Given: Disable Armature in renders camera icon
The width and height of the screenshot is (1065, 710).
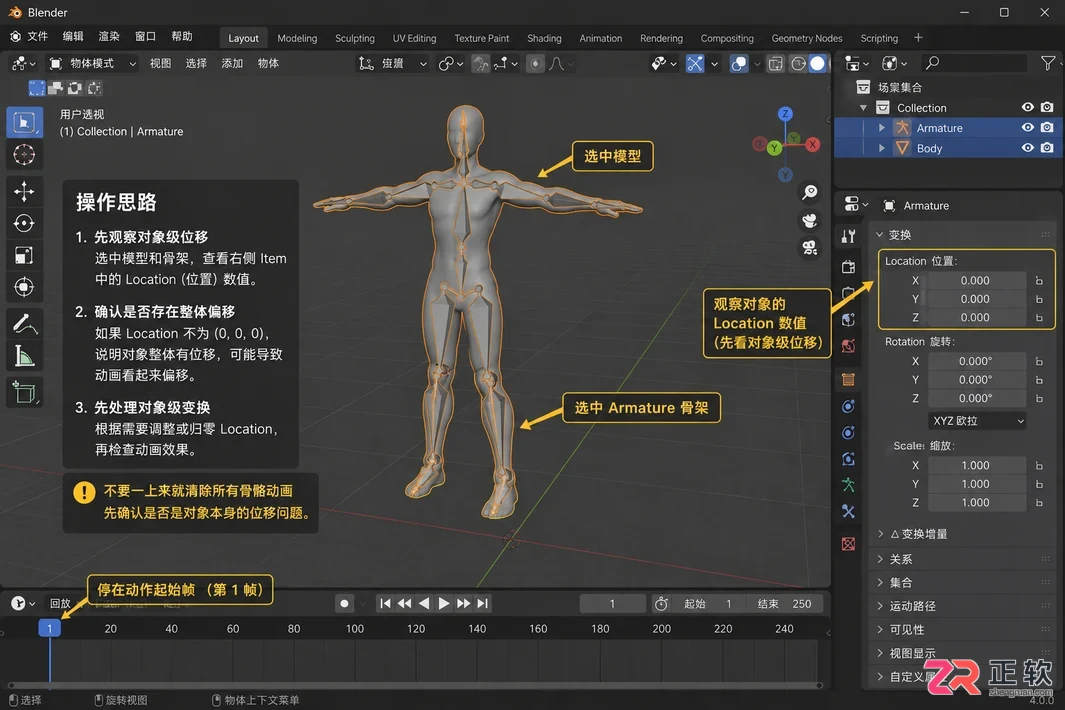Looking at the screenshot, I should (1047, 128).
